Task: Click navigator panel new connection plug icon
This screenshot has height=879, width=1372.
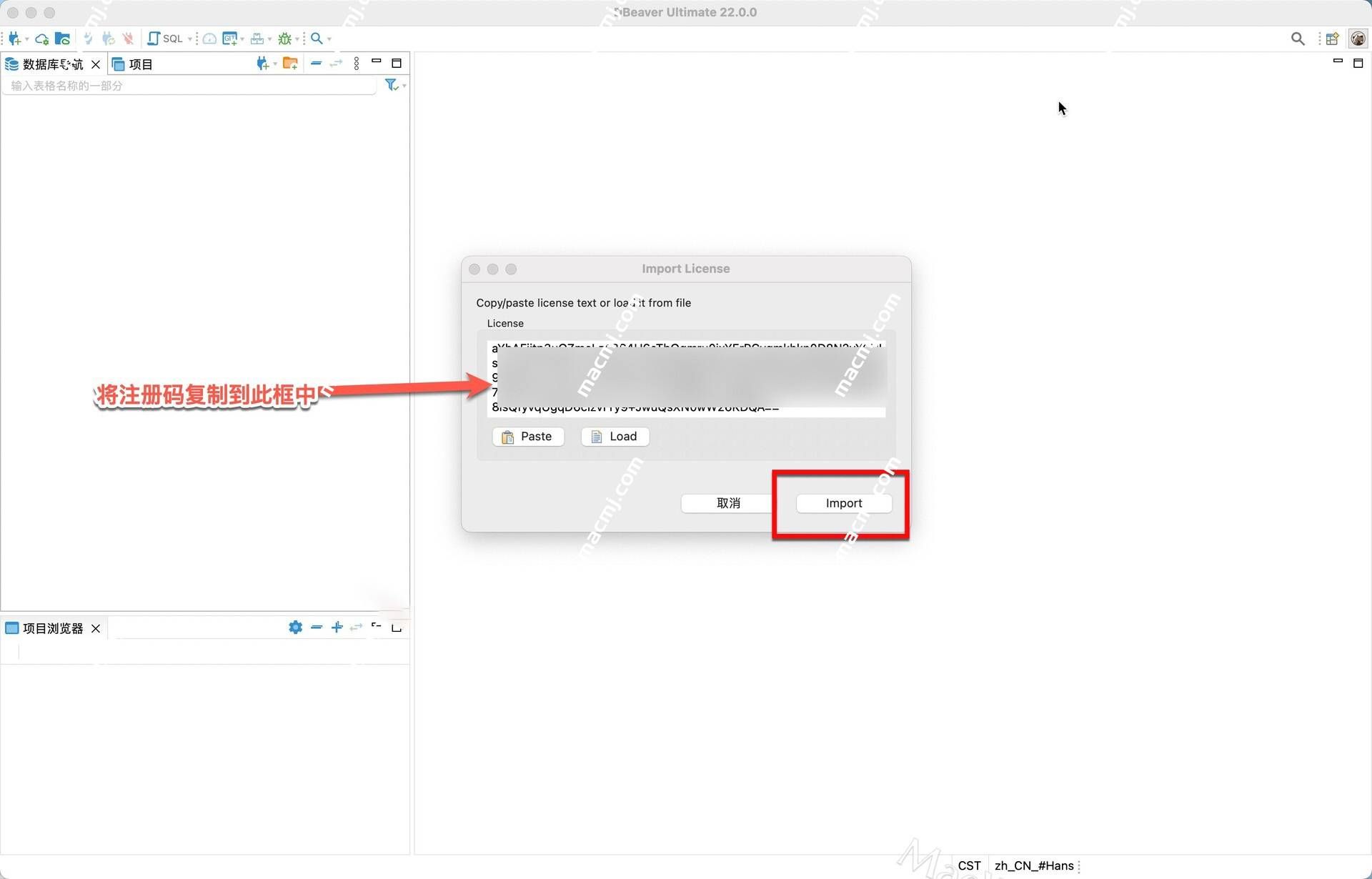Action: point(262,64)
